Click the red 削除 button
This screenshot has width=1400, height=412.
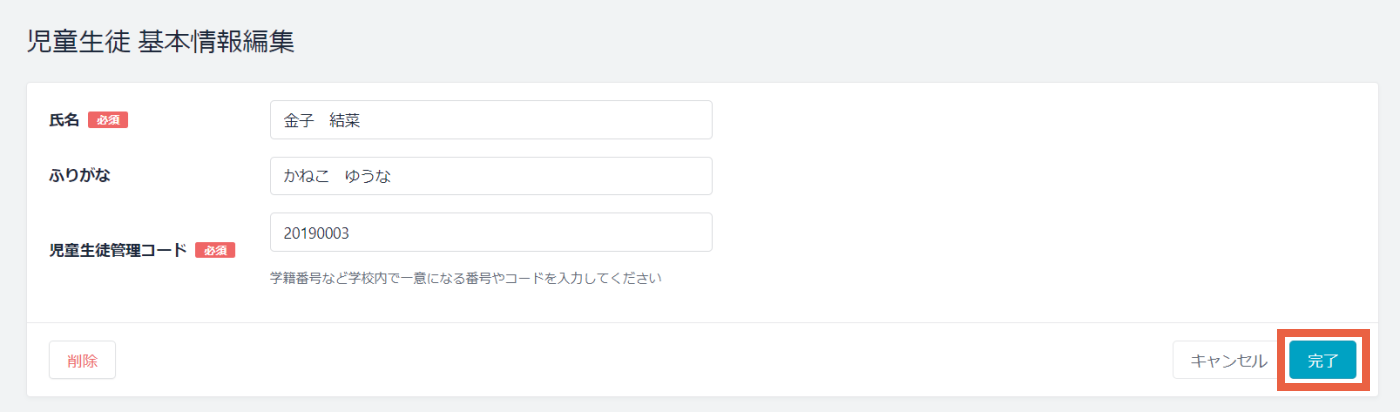tap(82, 360)
